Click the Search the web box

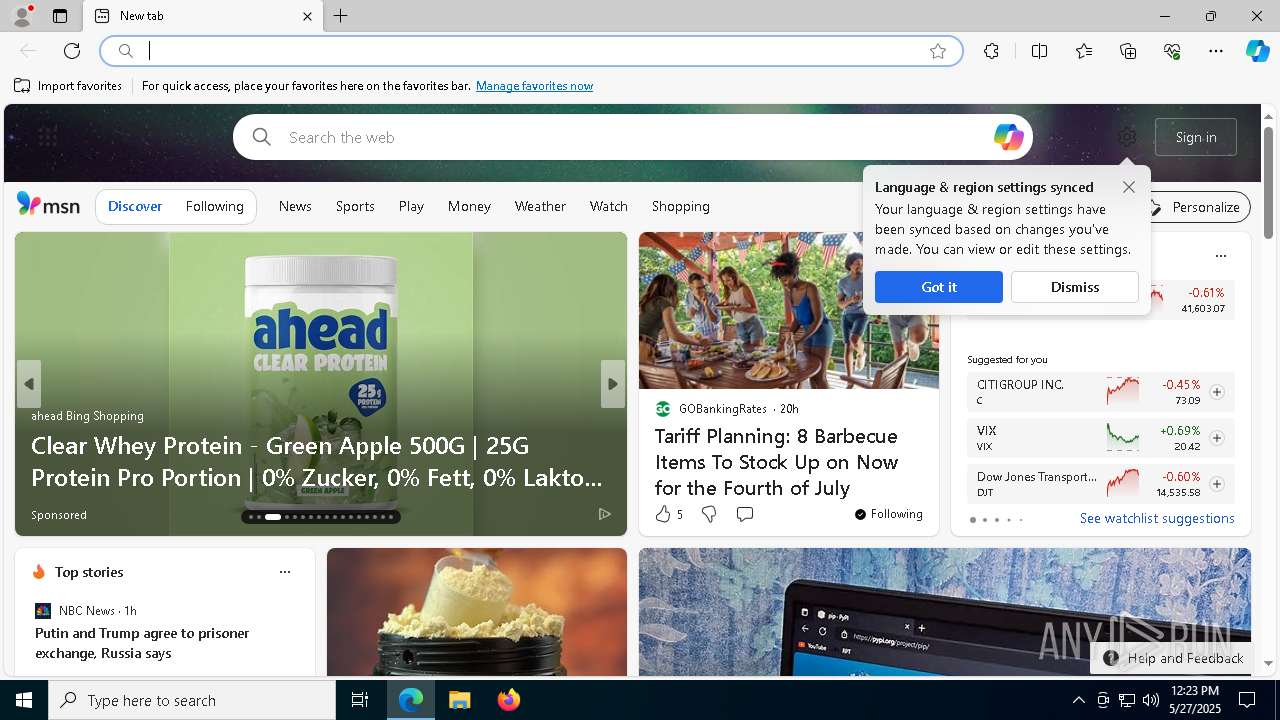(x=632, y=137)
